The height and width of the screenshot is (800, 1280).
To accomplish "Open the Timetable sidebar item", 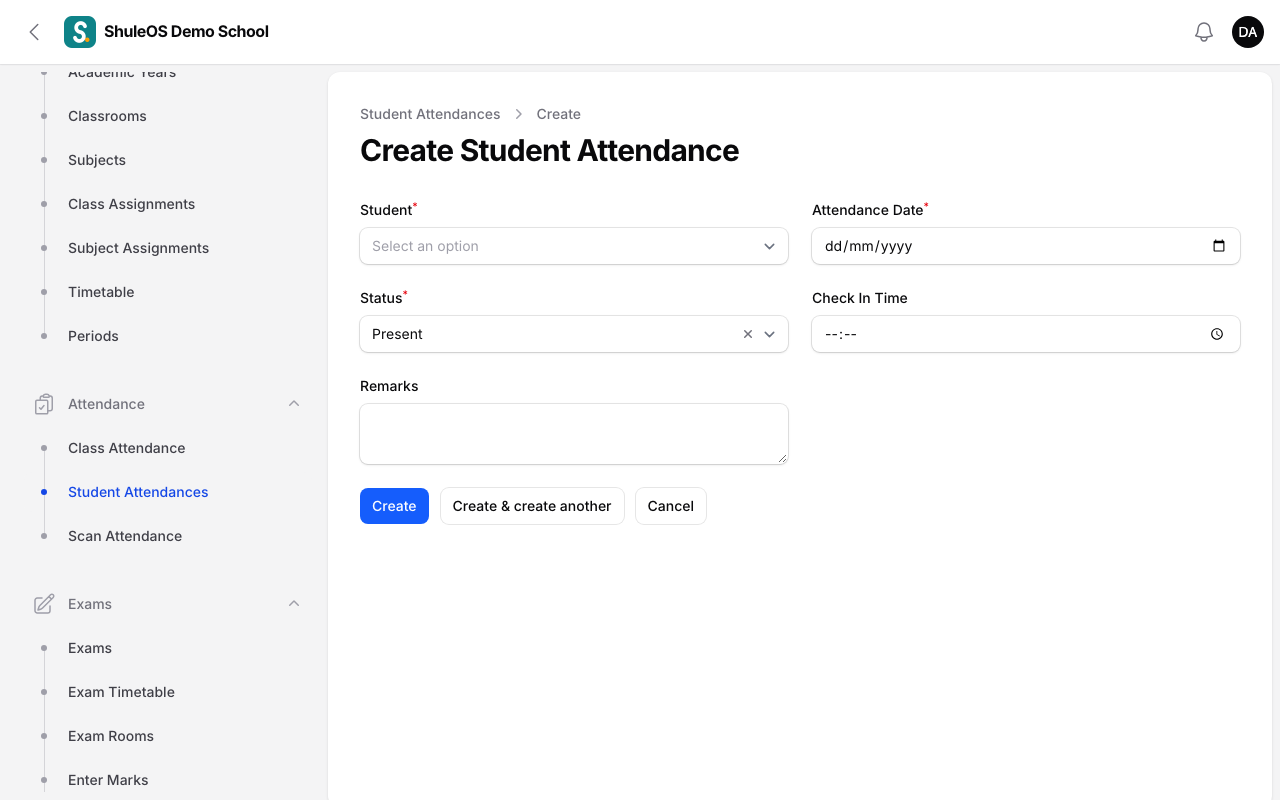I will (101, 292).
